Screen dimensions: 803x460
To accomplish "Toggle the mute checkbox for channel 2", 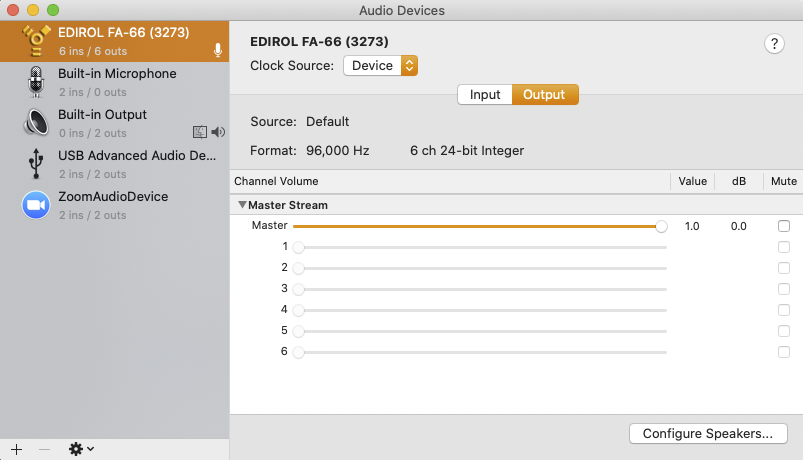I will click(784, 268).
